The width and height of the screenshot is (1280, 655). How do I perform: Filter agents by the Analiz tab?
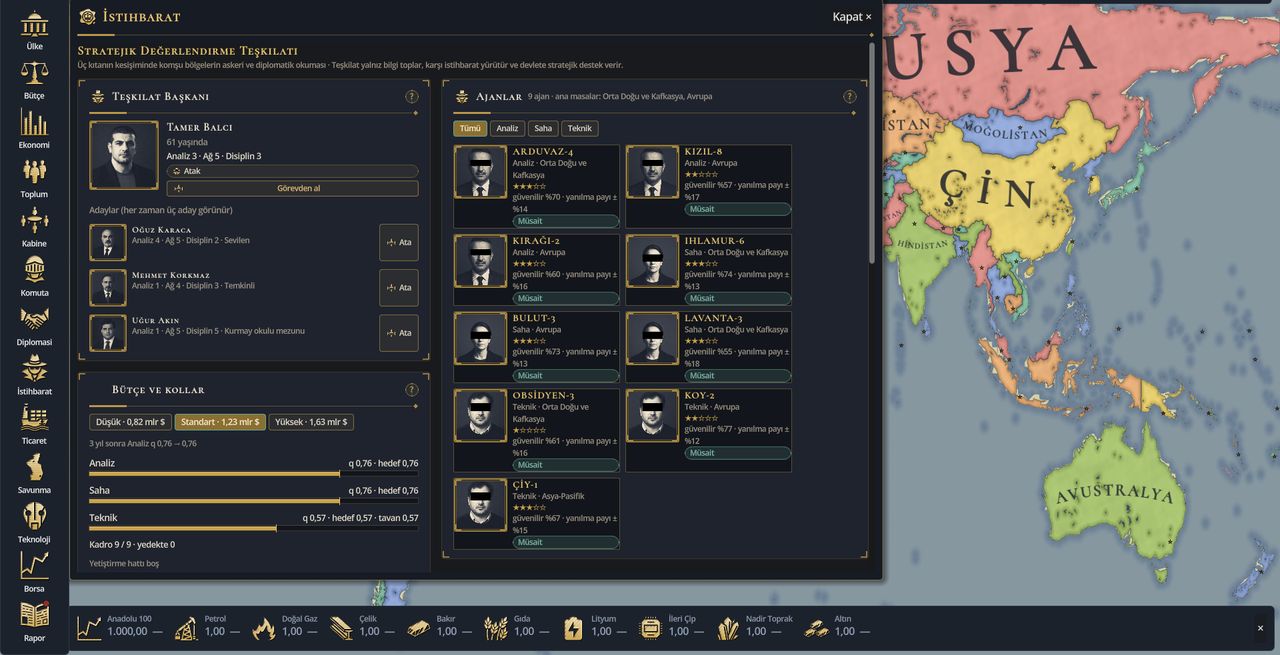click(508, 128)
